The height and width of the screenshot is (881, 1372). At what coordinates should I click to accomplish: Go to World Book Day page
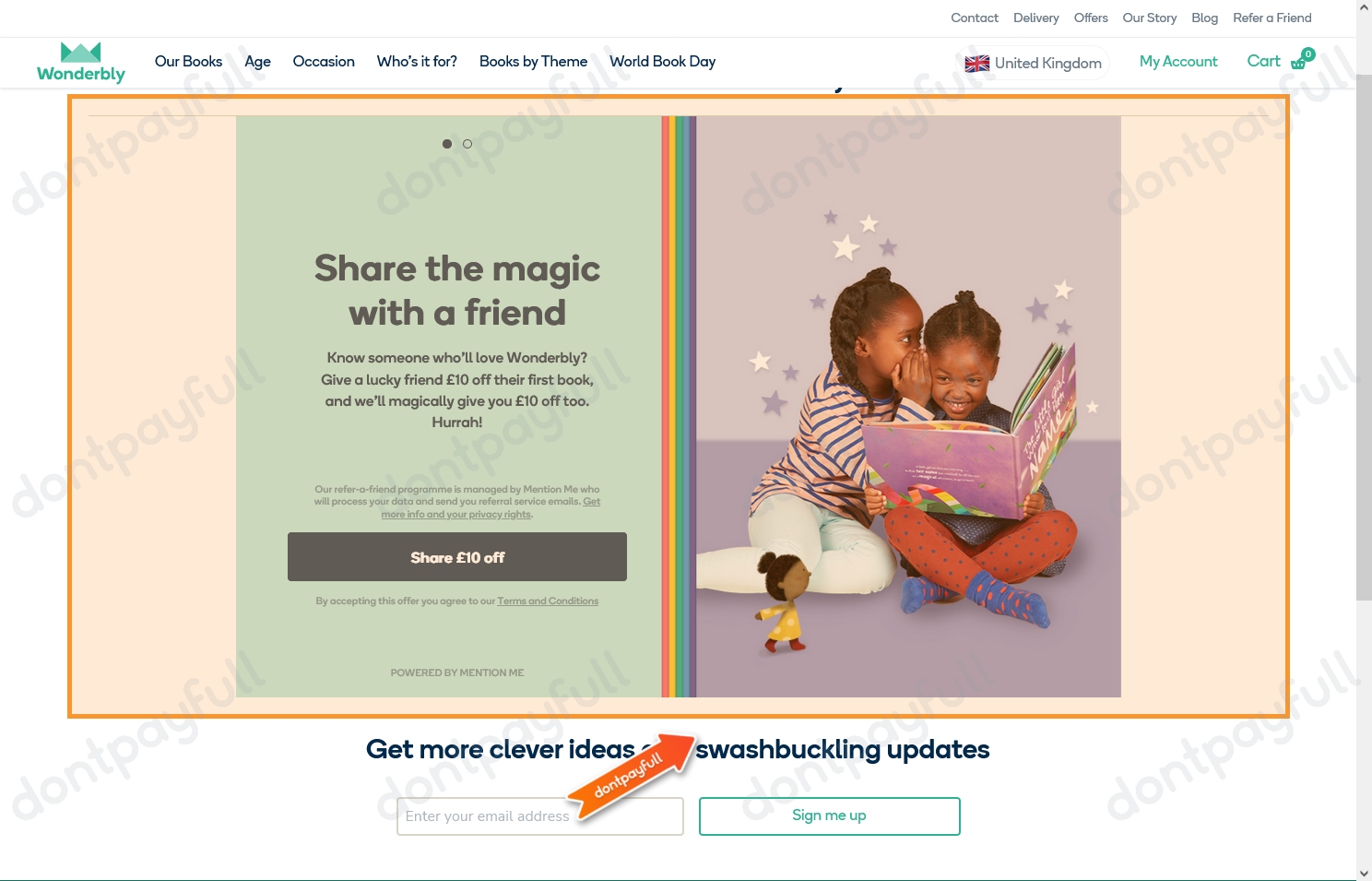click(x=662, y=62)
